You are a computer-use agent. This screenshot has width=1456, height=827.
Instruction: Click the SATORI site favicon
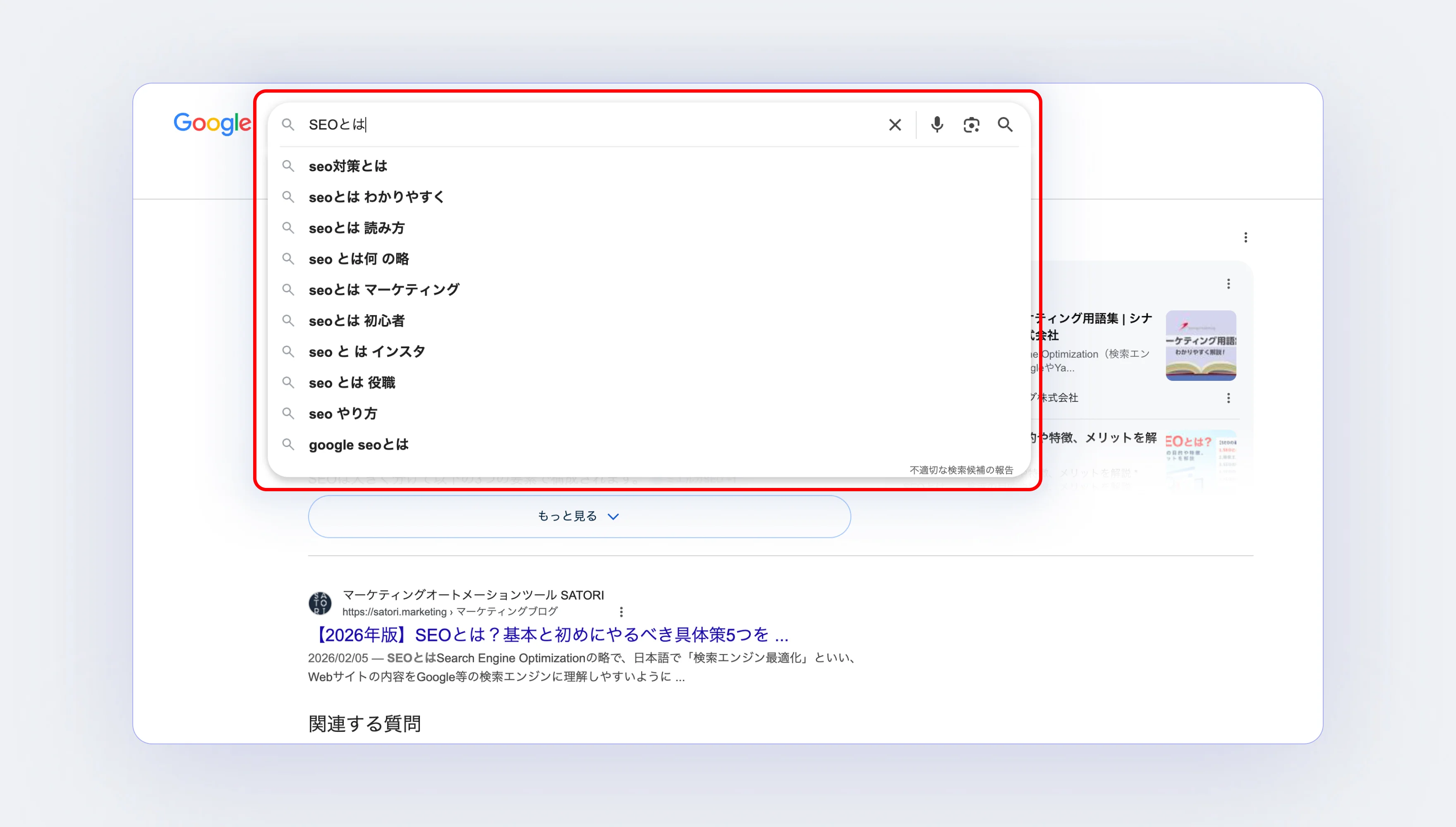coord(320,603)
